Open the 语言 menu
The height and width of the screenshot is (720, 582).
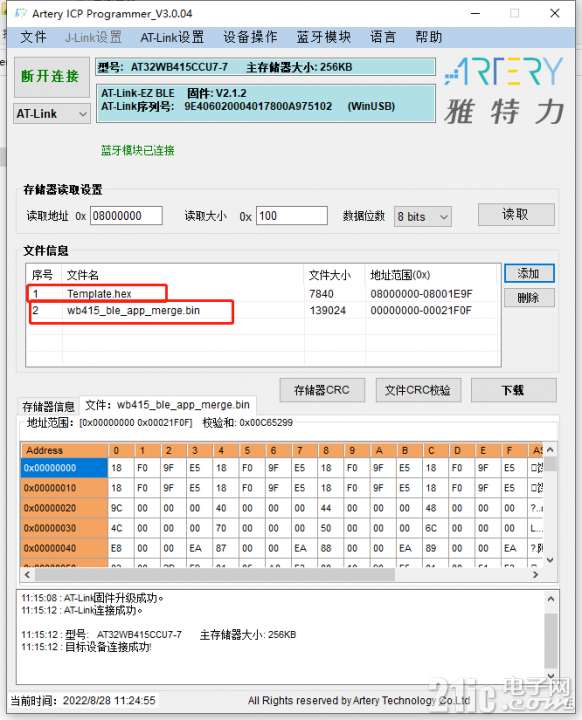pos(383,37)
